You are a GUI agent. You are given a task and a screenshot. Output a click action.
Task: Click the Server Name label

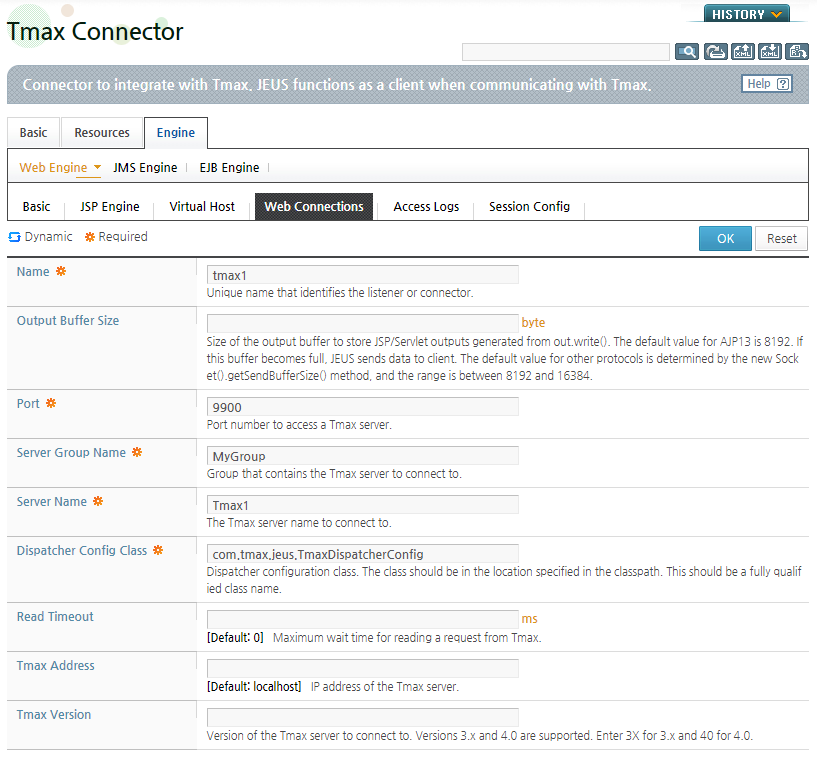pos(52,502)
